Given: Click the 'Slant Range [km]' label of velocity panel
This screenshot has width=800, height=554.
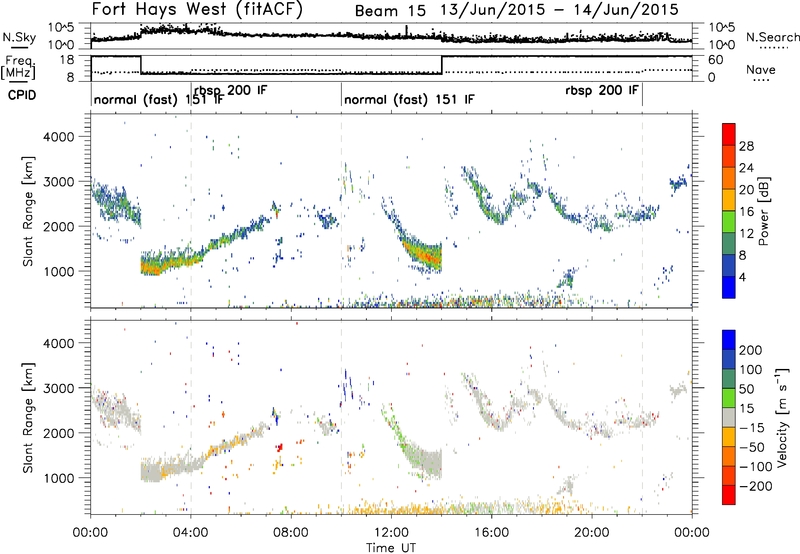Looking at the screenshot, I should pos(28,418).
